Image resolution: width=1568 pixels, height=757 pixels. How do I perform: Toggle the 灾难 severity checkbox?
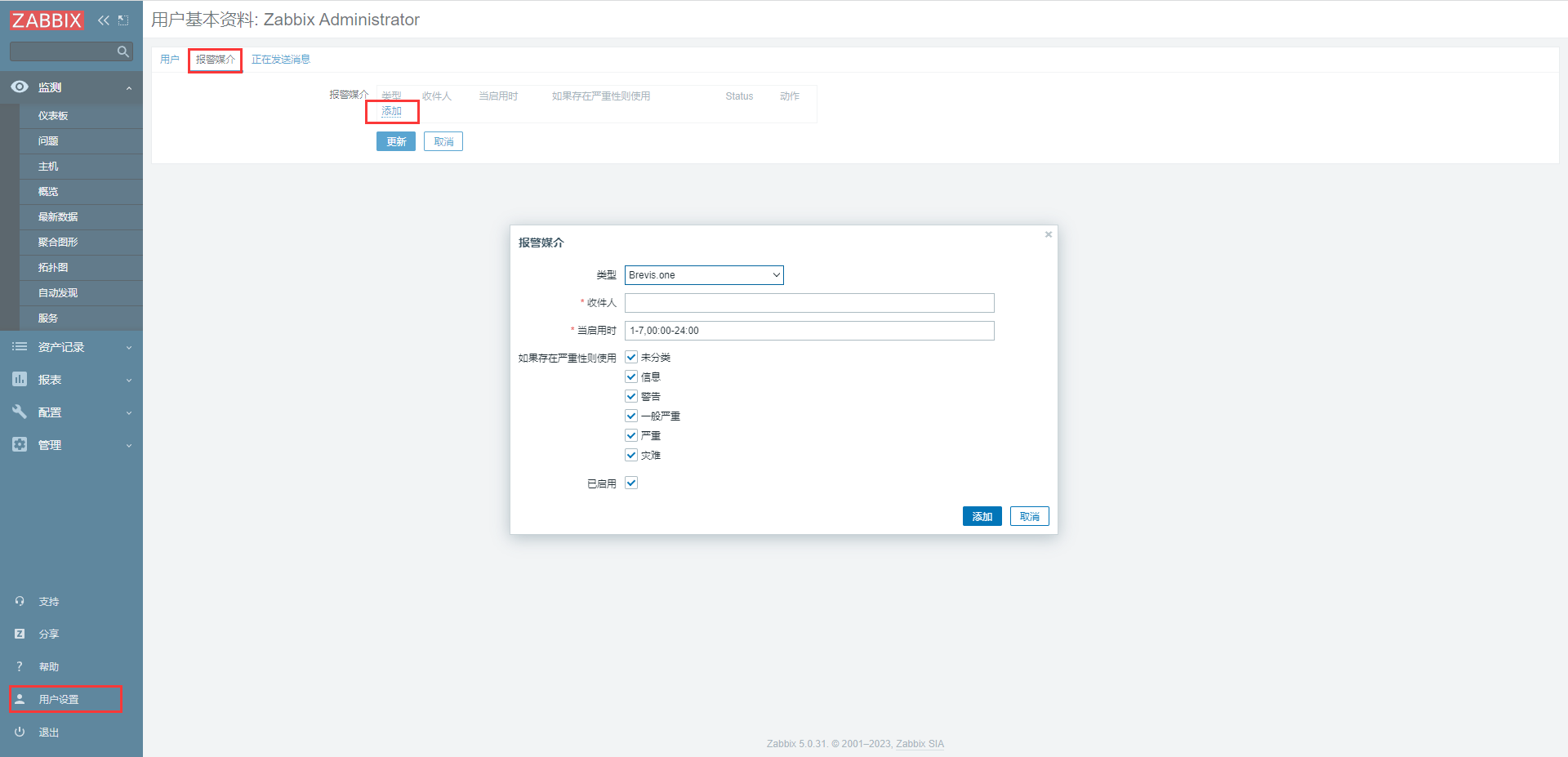(x=631, y=455)
